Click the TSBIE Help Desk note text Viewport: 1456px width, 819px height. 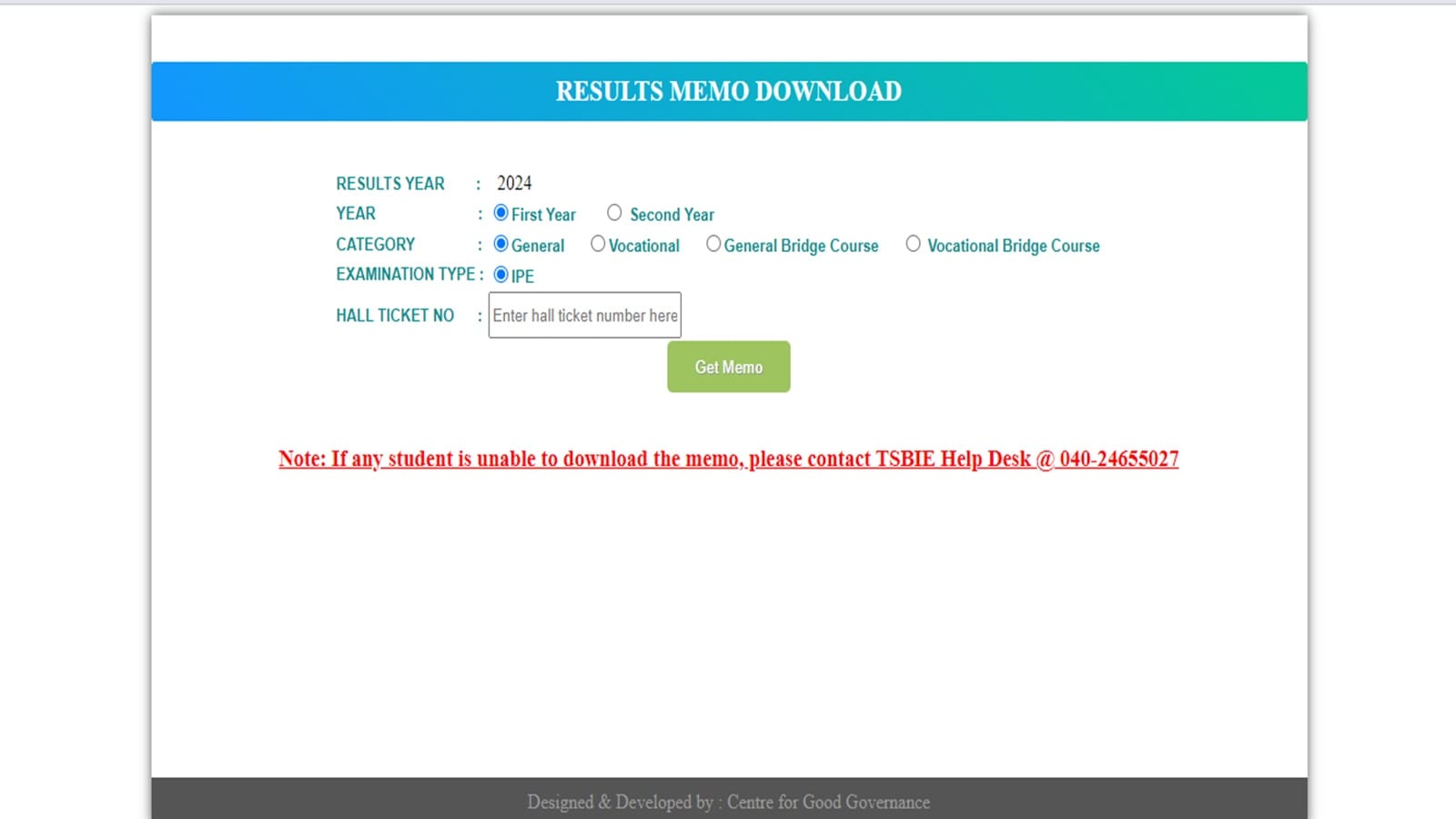point(728,459)
